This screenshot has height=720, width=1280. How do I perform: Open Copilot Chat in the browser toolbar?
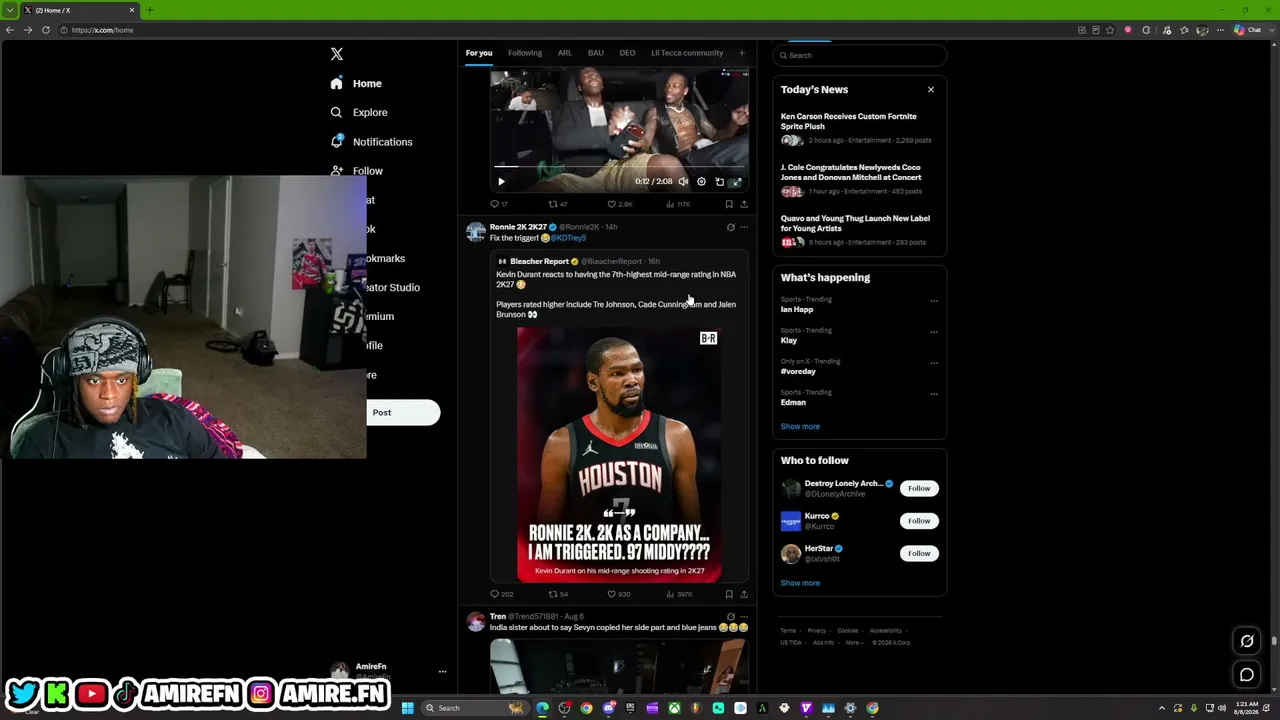tap(1247, 30)
